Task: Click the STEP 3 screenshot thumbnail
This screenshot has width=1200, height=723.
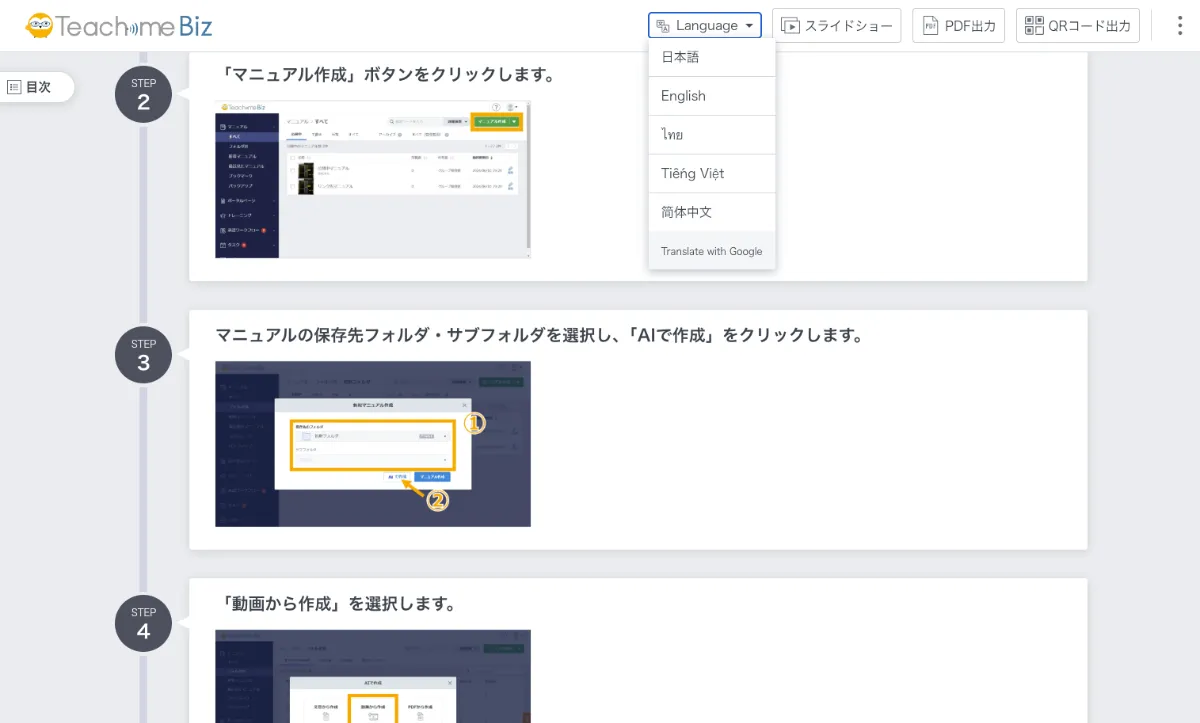Action: coord(372,444)
